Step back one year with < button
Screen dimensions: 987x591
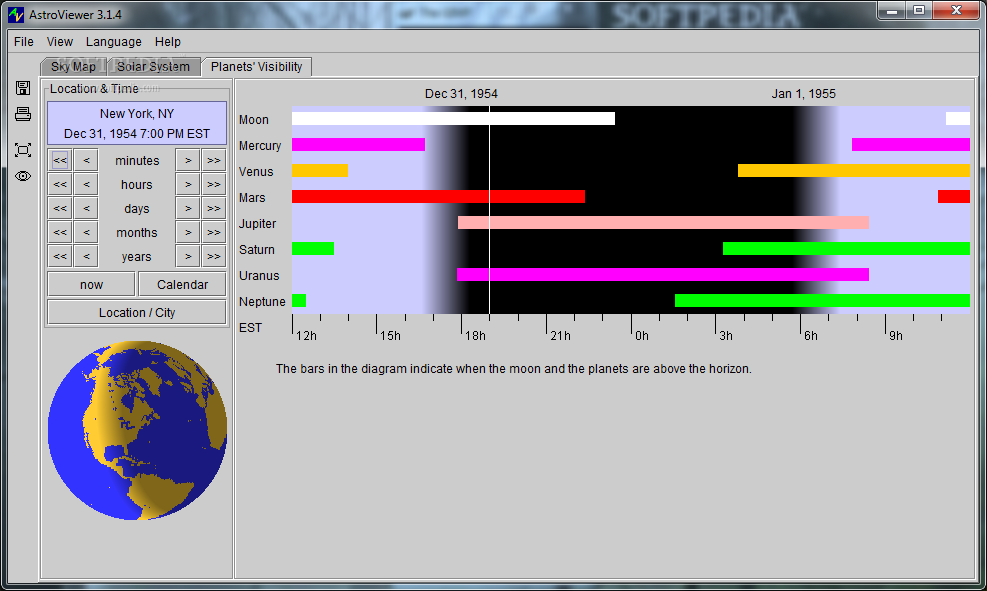pos(86,256)
